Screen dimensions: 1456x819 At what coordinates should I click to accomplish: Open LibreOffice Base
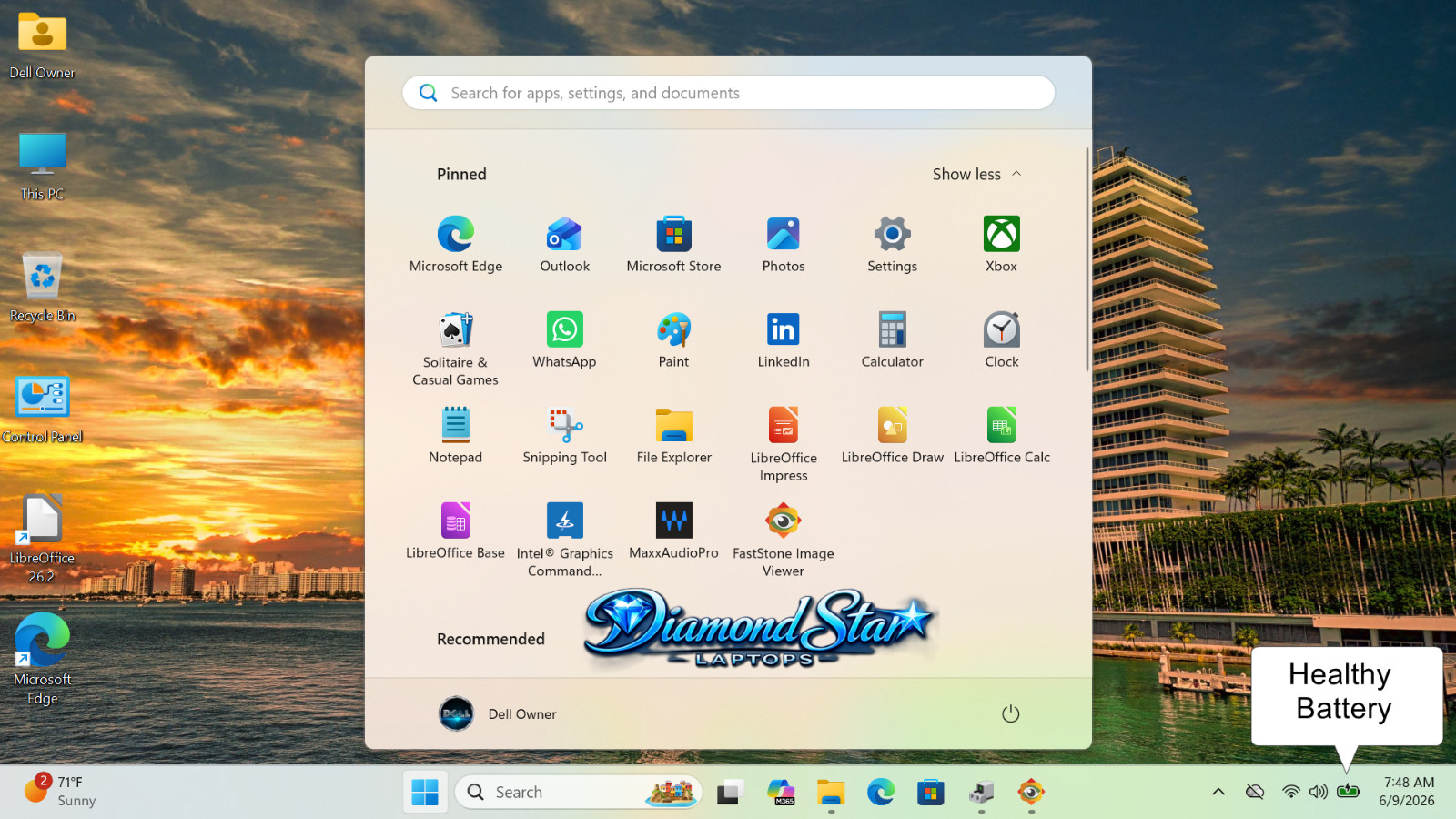pos(456,531)
